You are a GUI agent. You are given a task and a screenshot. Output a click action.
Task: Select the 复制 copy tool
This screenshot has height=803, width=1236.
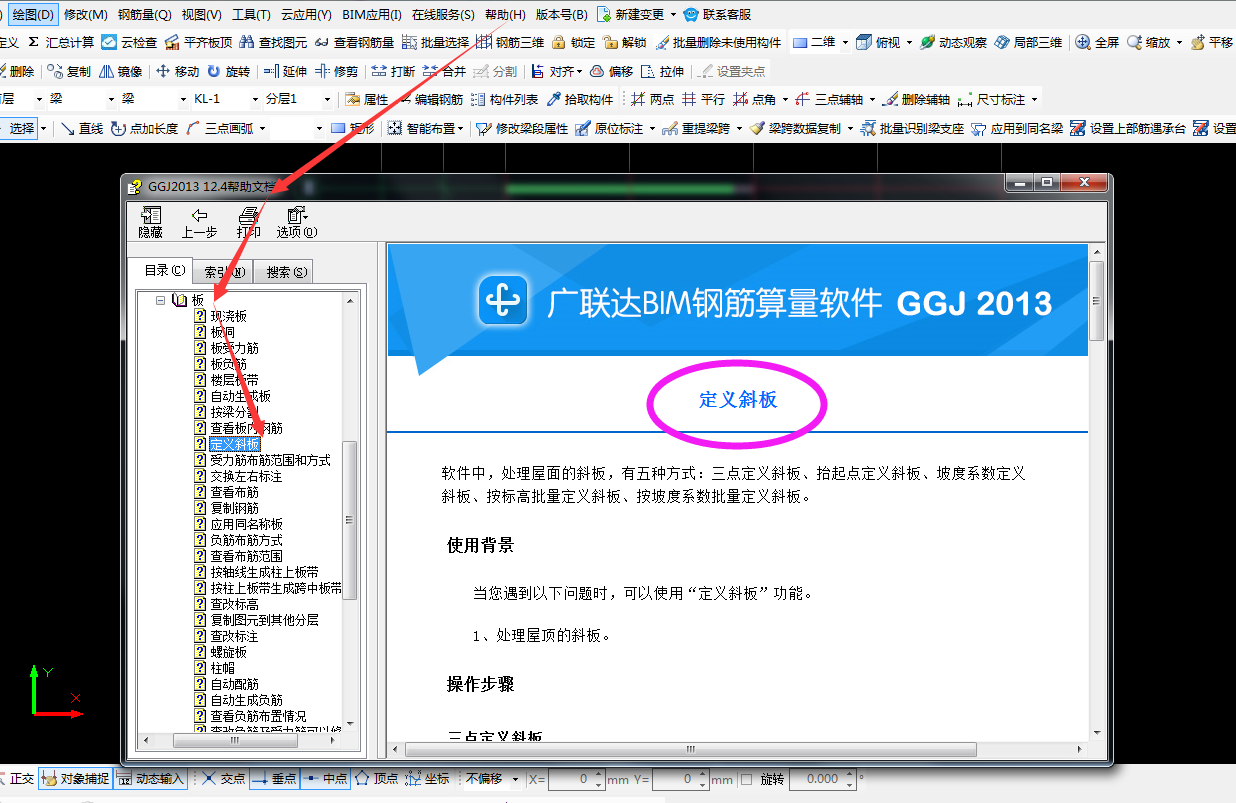pyautogui.click(x=69, y=71)
